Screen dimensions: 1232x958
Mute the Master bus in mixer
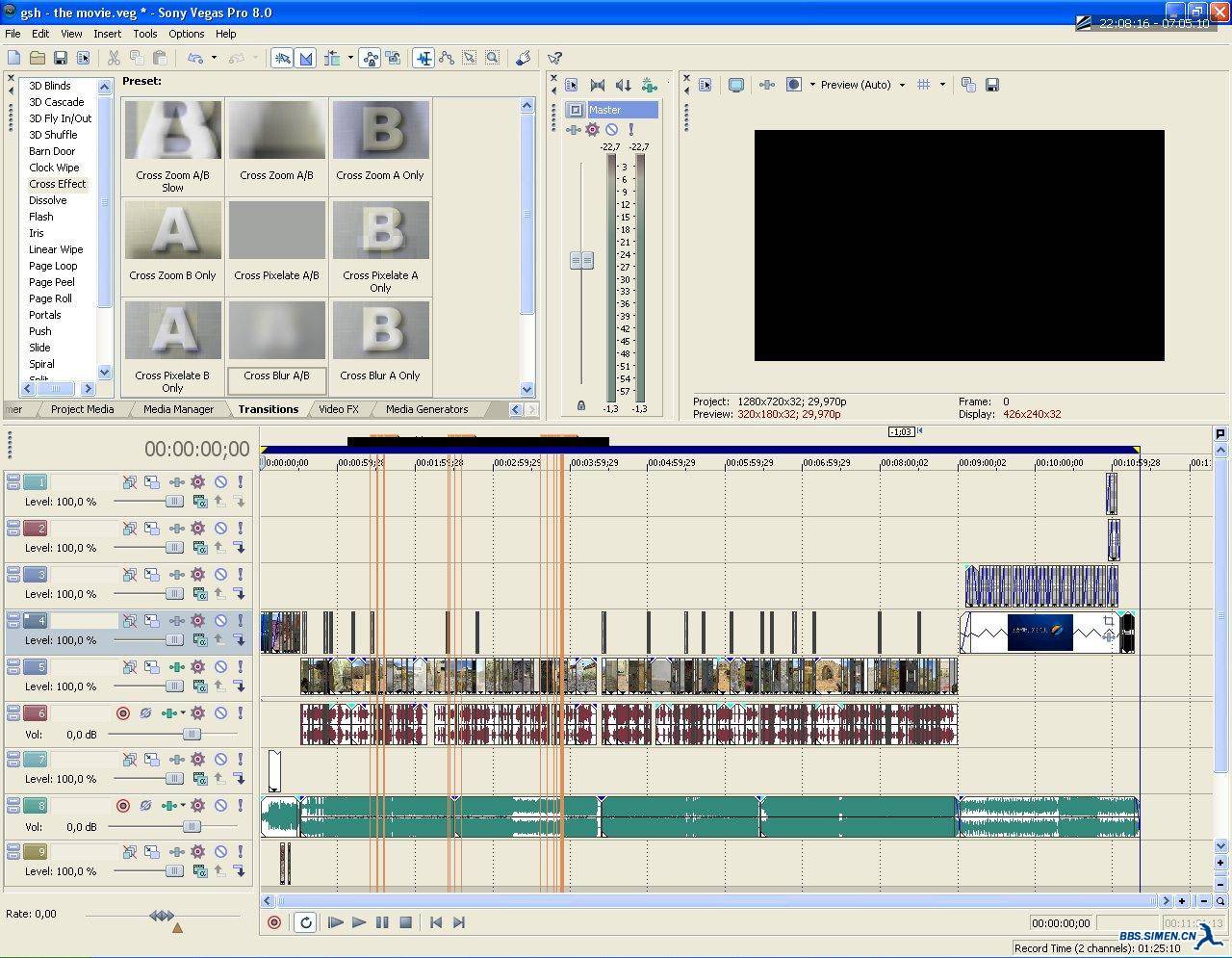(x=611, y=130)
